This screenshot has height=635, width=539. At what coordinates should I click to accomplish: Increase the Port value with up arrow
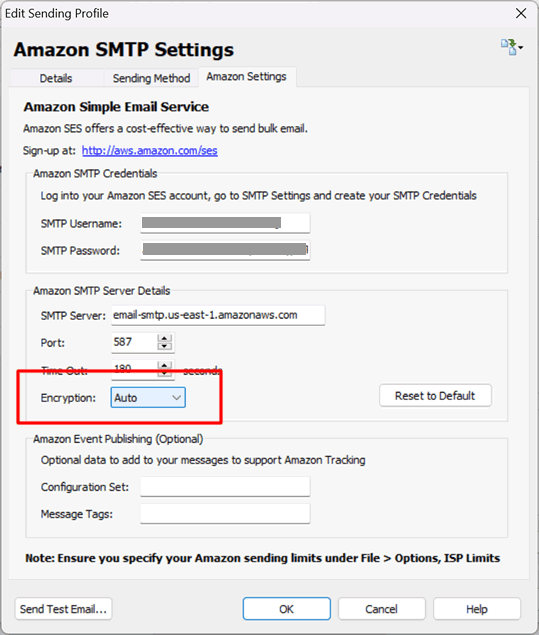coord(164,338)
